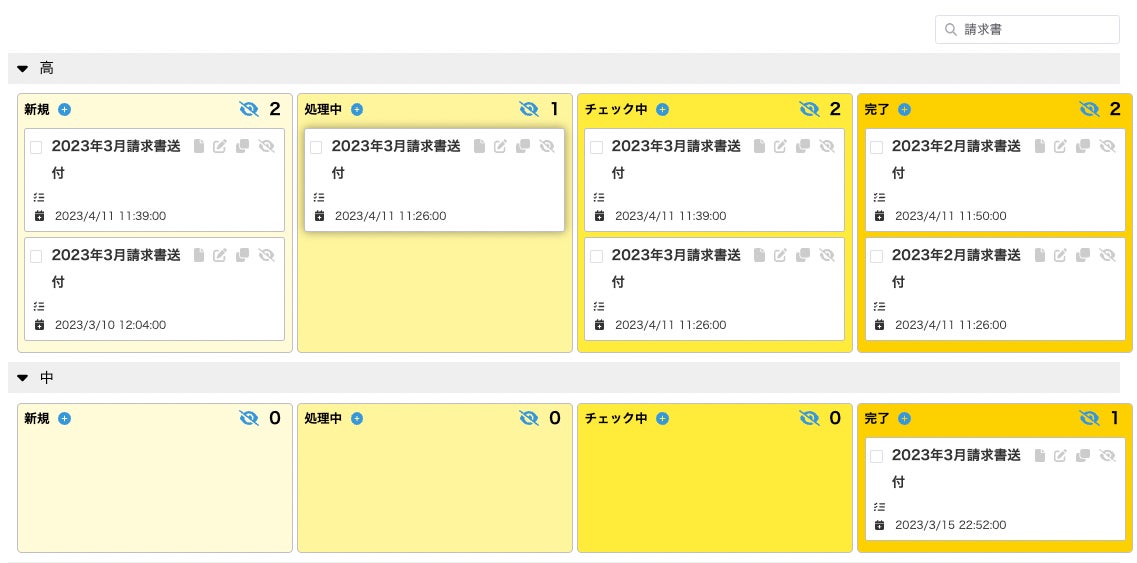Viewport: 1137px width, 563px height.
Task: Click plus icon beside 高 完了 header
Action: (x=904, y=110)
